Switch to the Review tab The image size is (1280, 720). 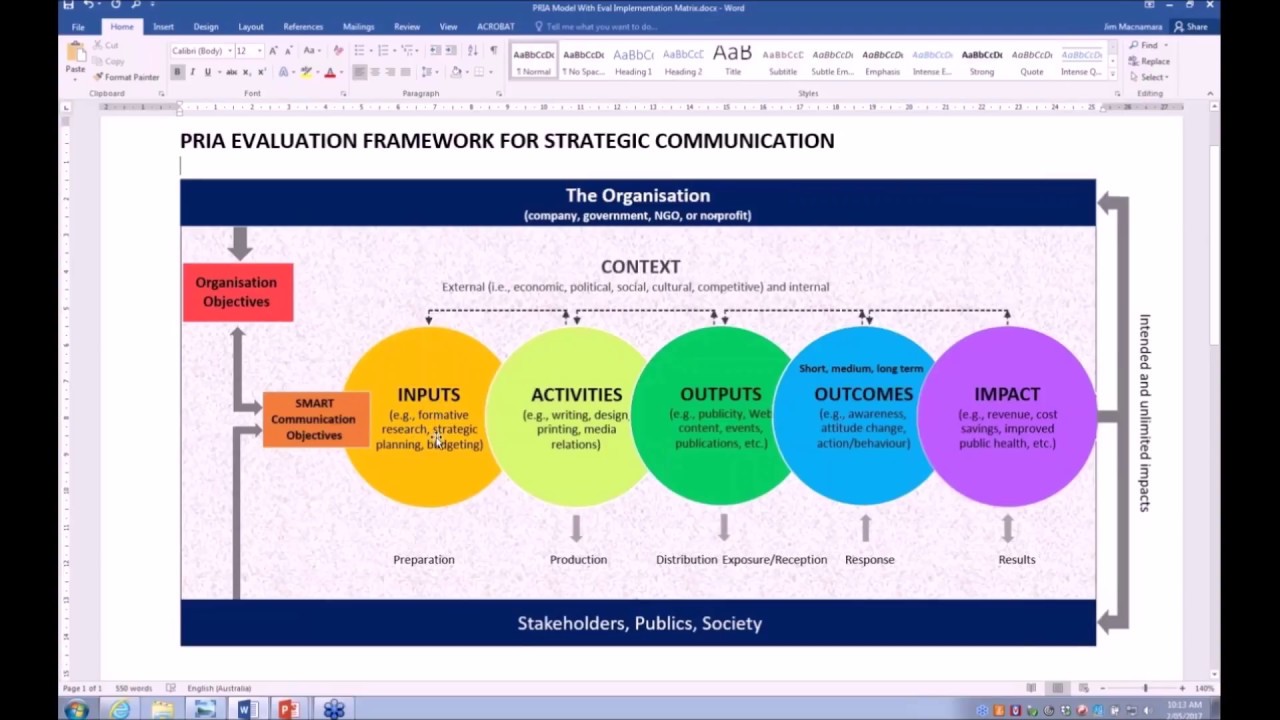pos(407,27)
